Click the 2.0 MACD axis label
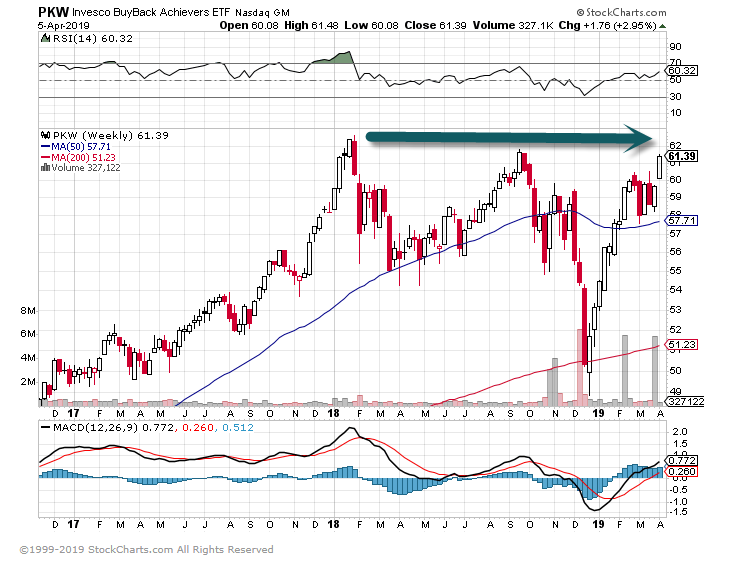 pos(680,432)
